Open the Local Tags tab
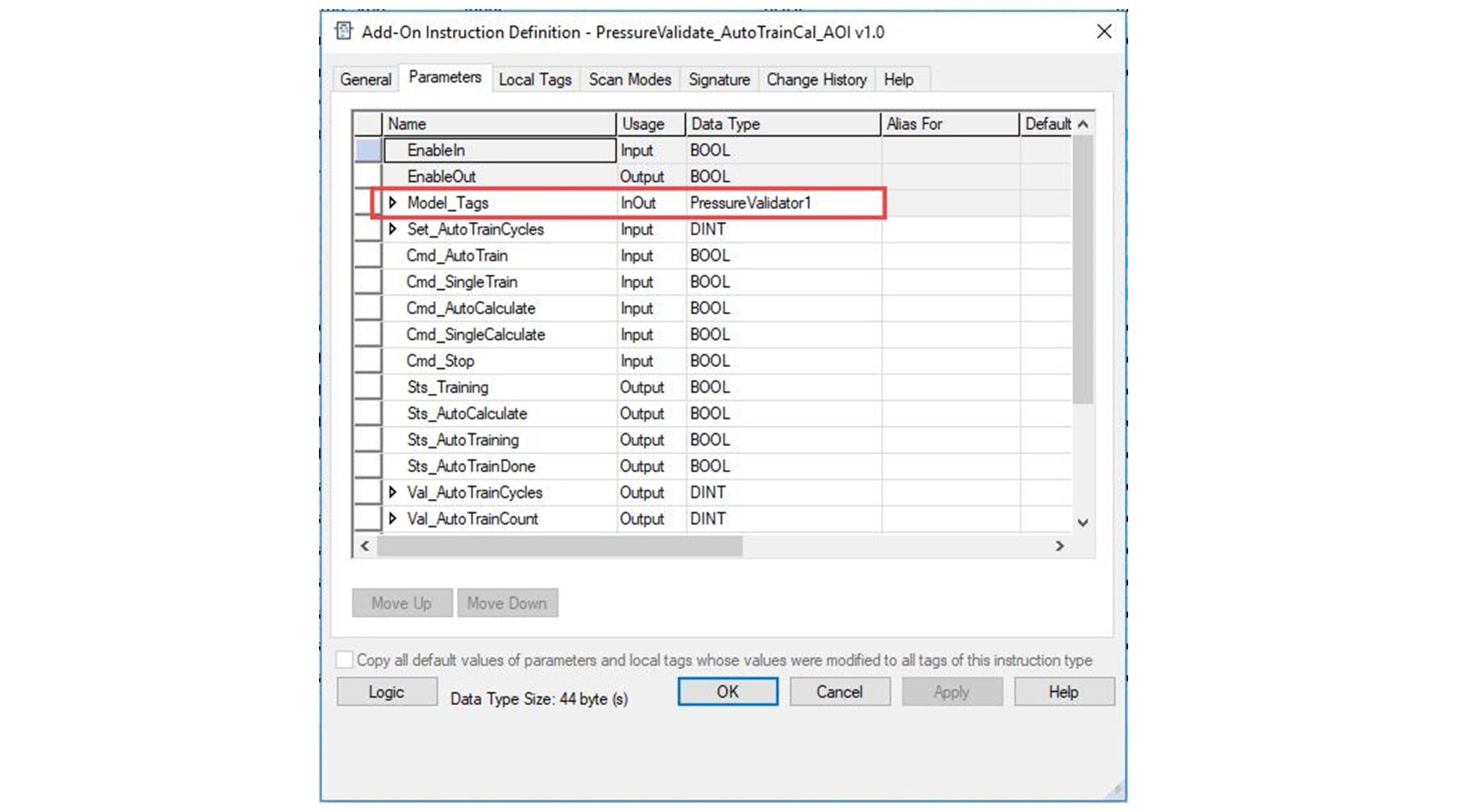Screen dimensions: 1480x812 click(535, 80)
